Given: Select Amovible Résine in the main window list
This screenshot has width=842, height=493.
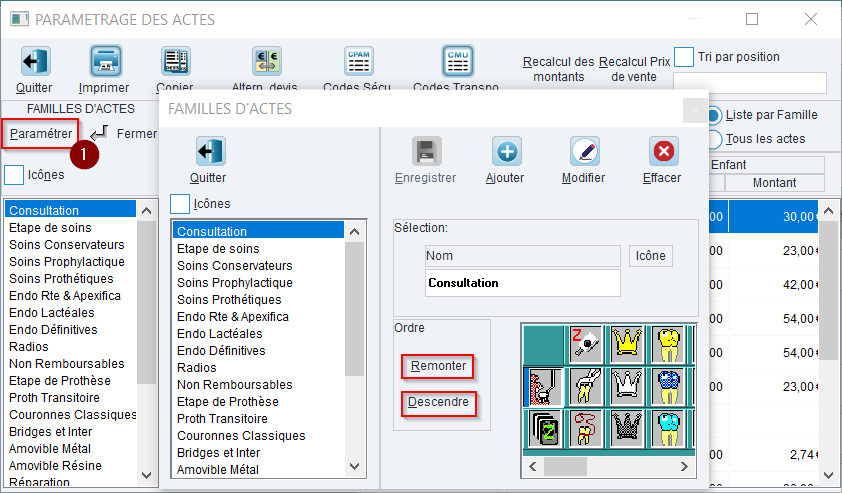Looking at the screenshot, I should click(x=70, y=466).
